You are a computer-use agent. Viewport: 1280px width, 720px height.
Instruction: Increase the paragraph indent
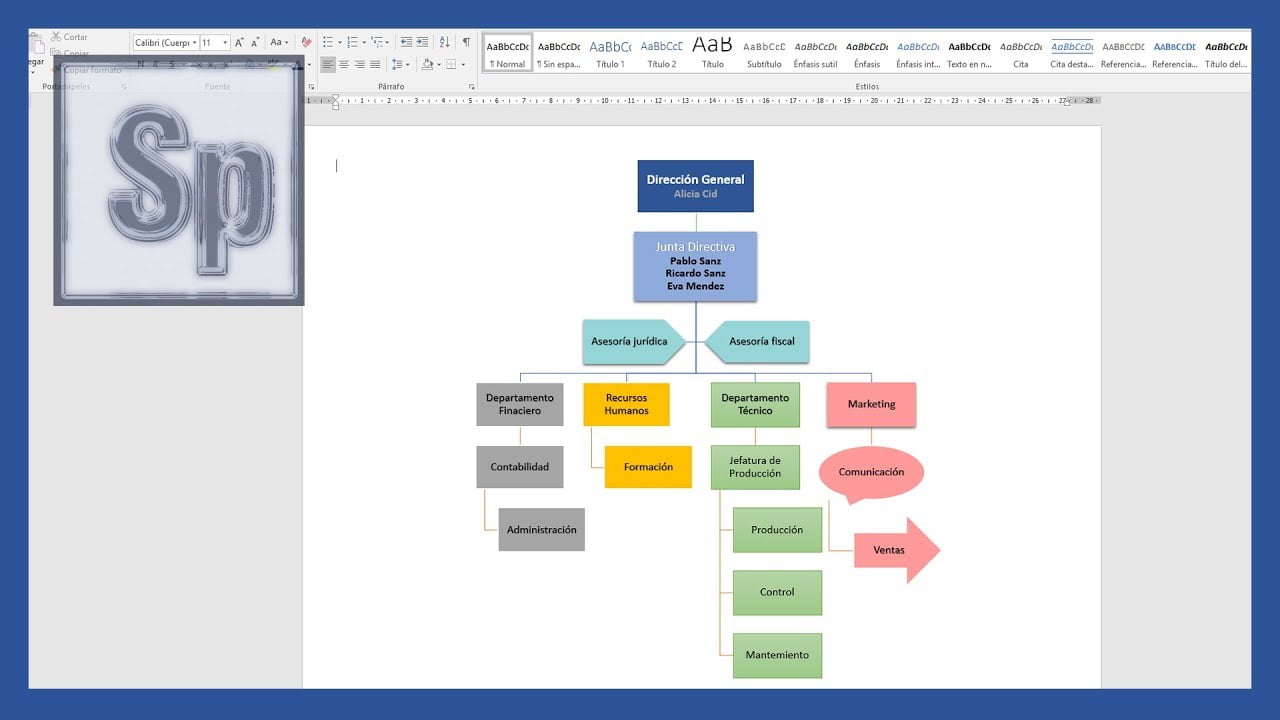[x=423, y=42]
